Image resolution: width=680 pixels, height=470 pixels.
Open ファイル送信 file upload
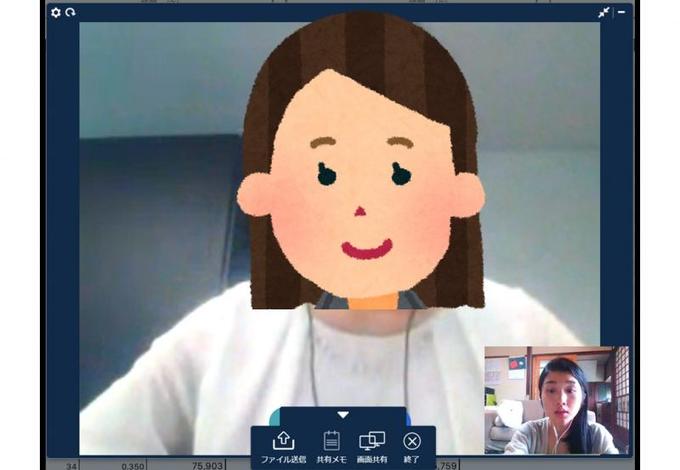[284, 447]
